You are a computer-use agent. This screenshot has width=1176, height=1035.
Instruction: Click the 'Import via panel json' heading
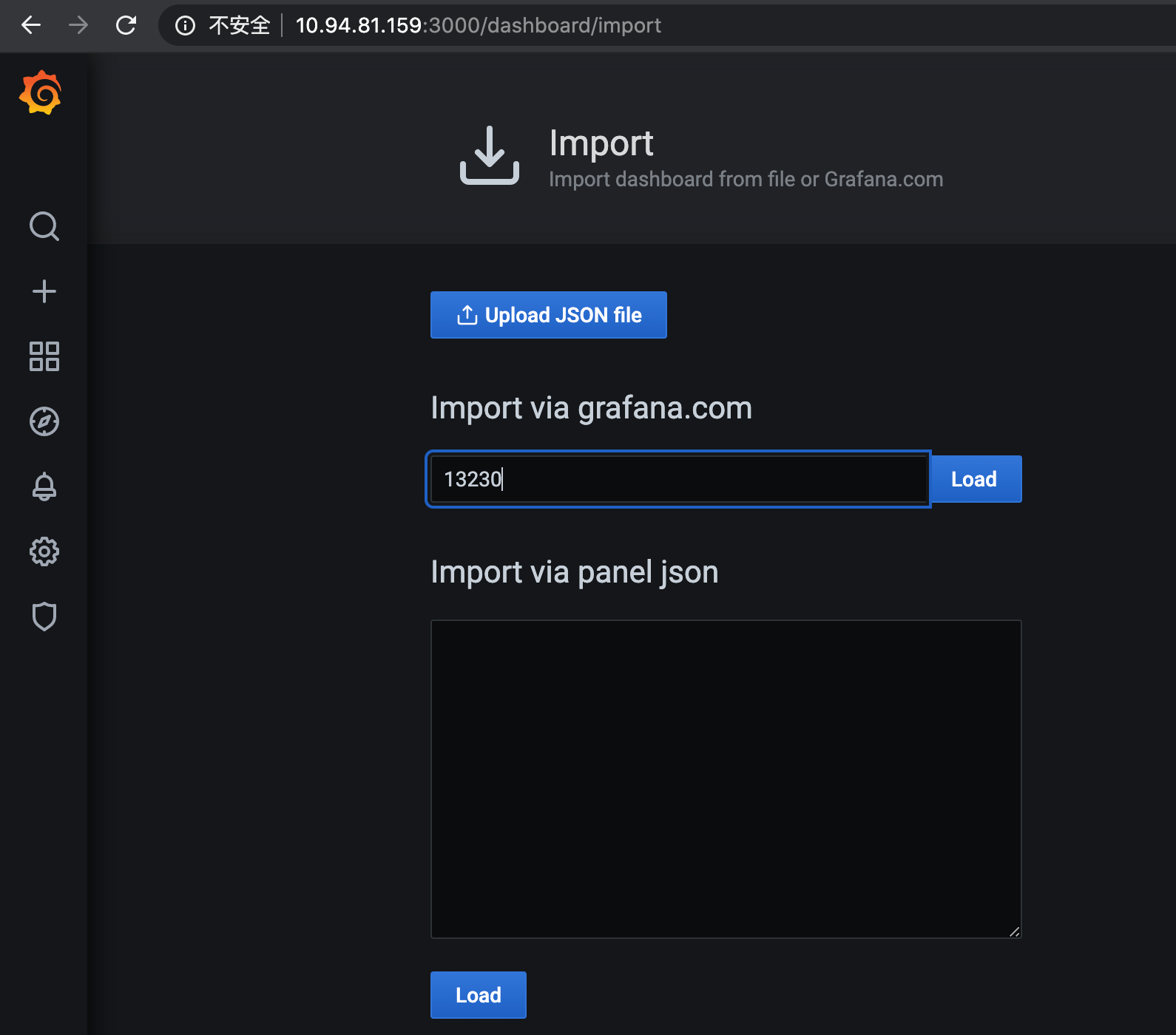[575, 572]
